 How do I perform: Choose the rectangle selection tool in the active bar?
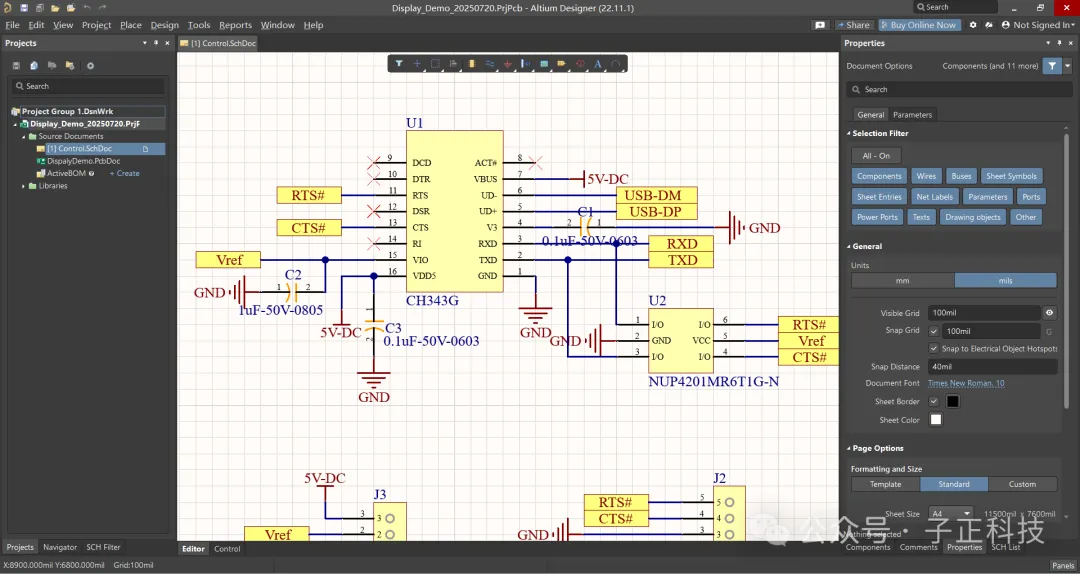(x=435, y=64)
